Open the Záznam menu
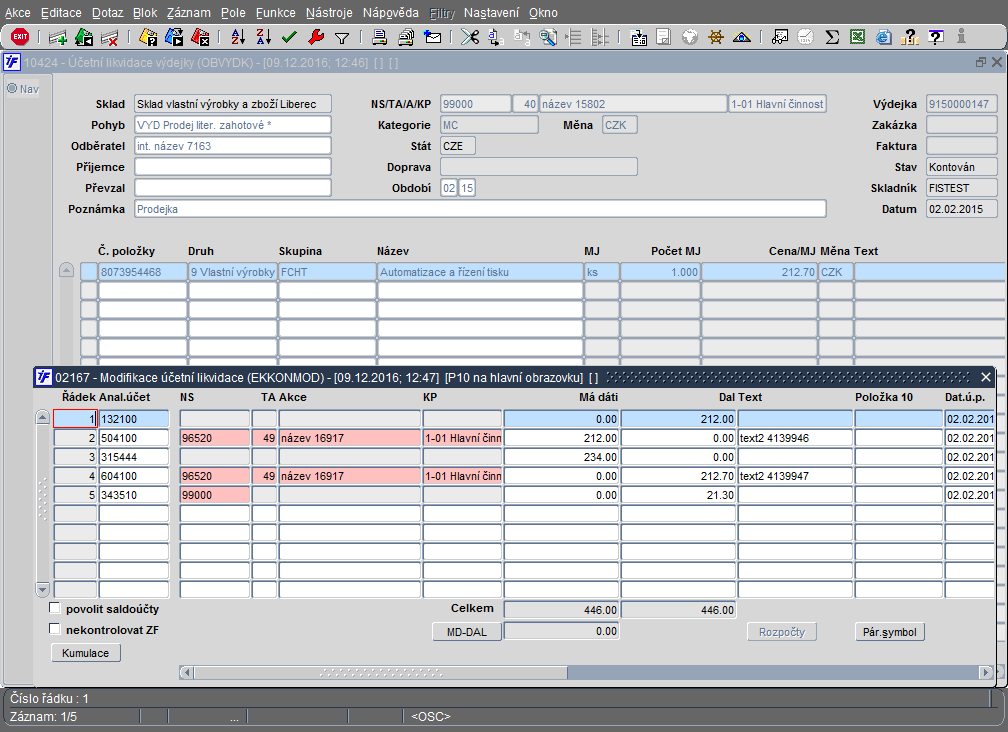Viewport: 1008px width, 732px height. coord(188,13)
